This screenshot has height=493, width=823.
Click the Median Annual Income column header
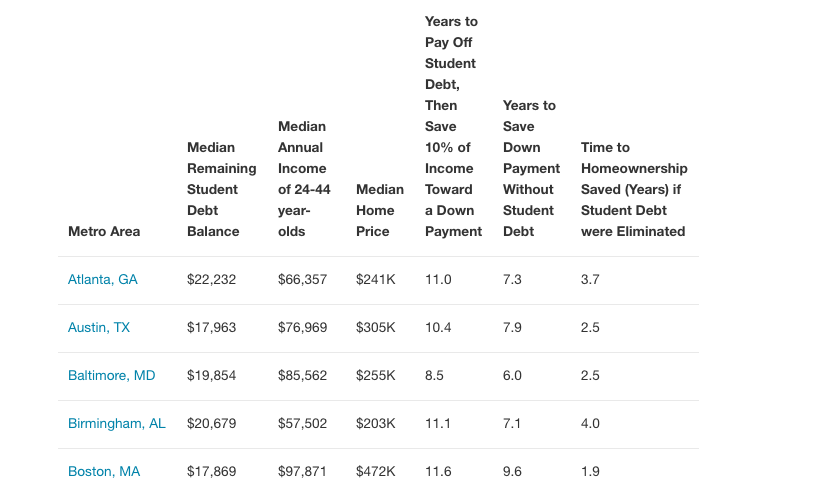tap(303, 179)
